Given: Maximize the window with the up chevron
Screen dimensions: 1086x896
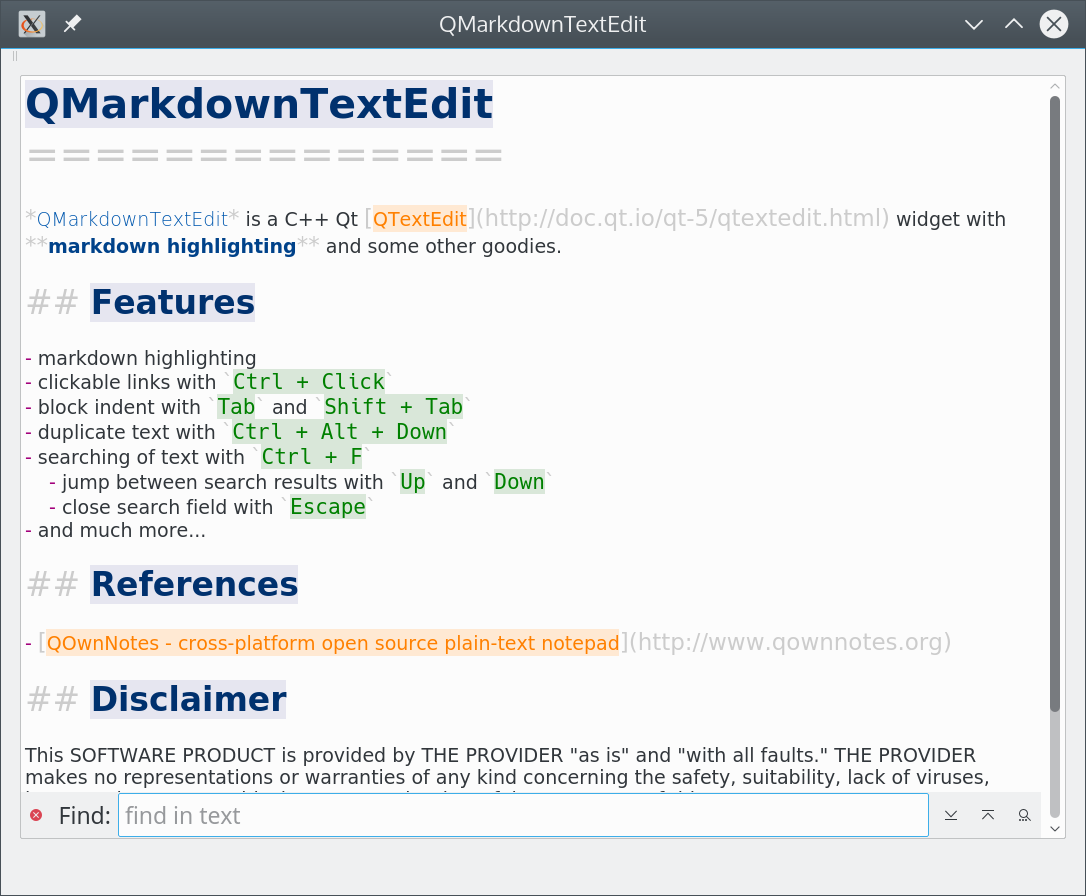Looking at the screenshot, I should click(x=1014, y=24).
